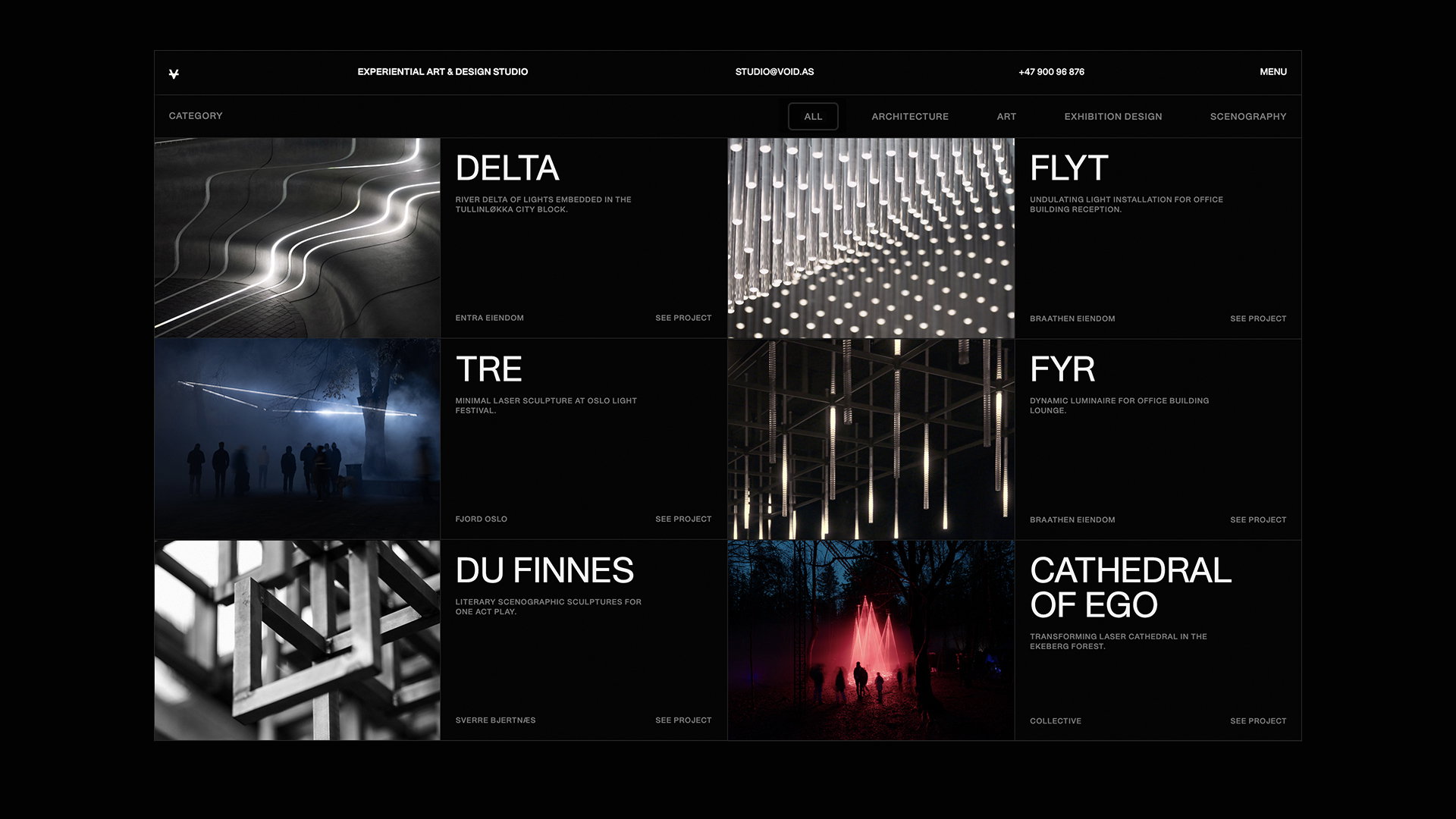Open the MENU in the header
Screen dimensions: 1456x819
pos(1273,72)
